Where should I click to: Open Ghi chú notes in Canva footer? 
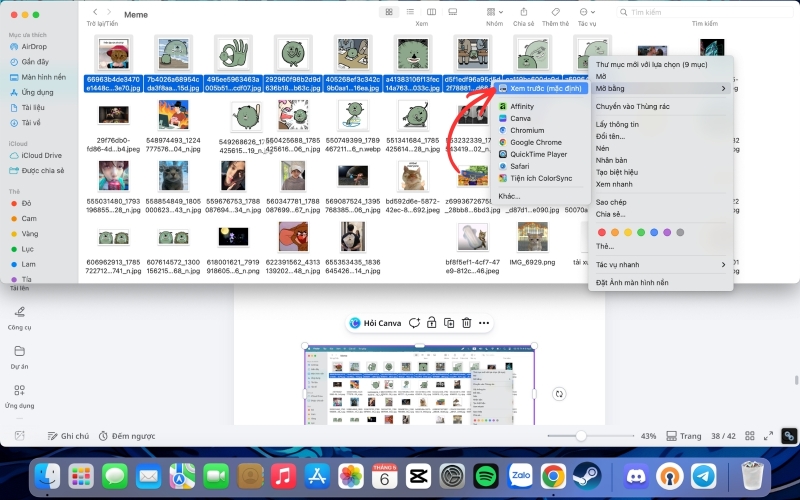[68, 436]
